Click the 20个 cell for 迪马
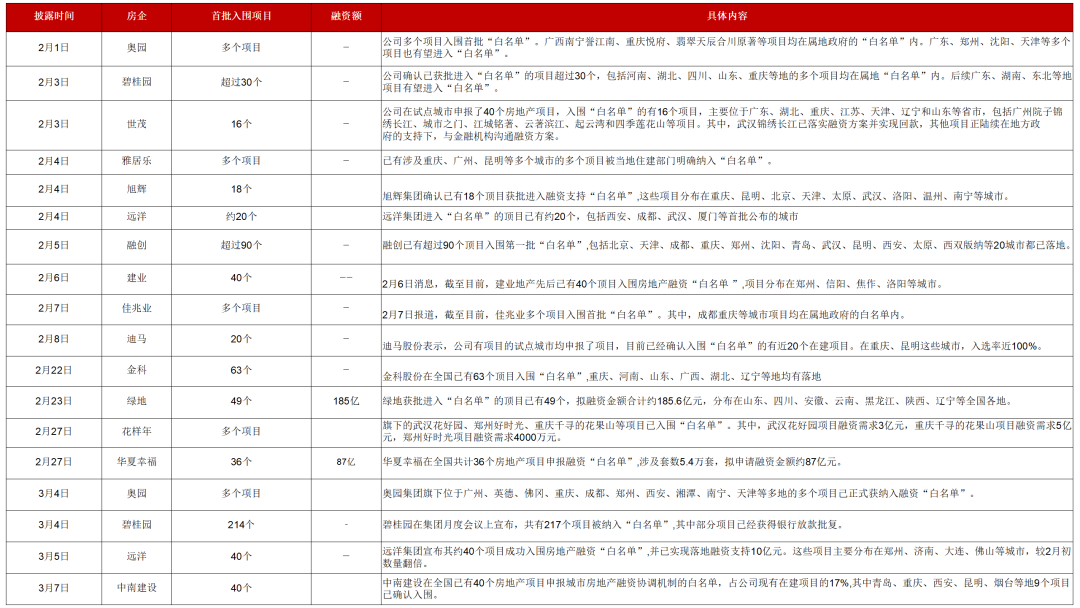 (241, 339)
